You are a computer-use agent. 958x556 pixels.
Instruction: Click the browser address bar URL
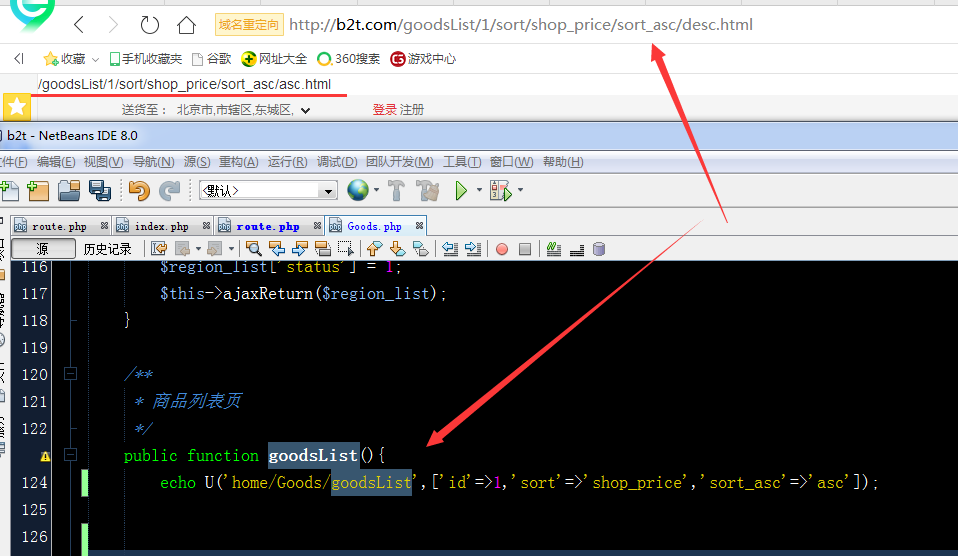[x=520, y=24]
